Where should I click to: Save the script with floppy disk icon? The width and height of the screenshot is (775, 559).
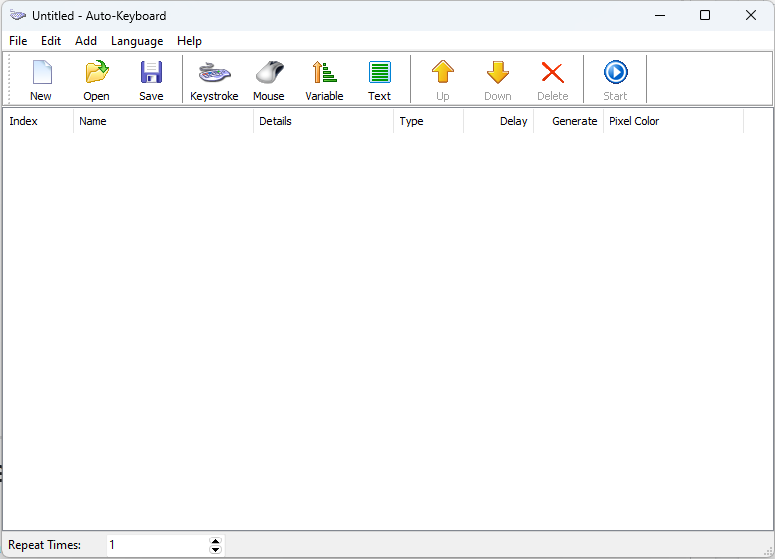click(x=151, y=80)
